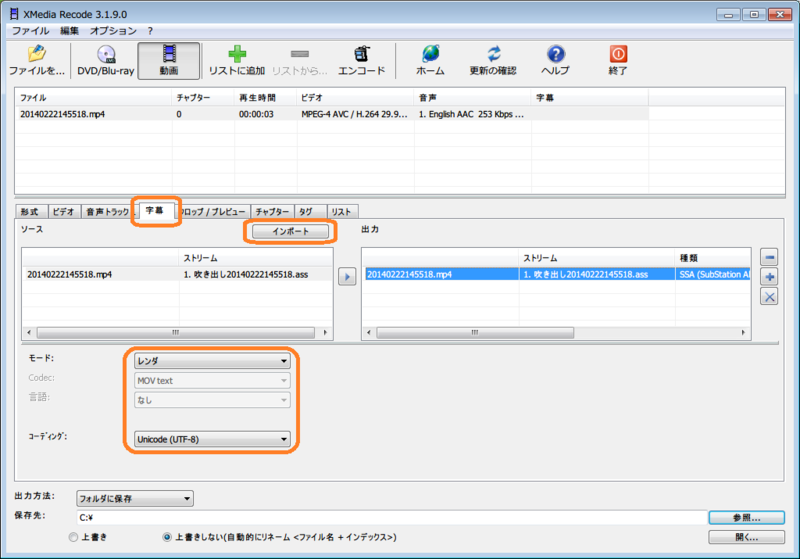Click the 種類 column header in output

pos(713,258)
